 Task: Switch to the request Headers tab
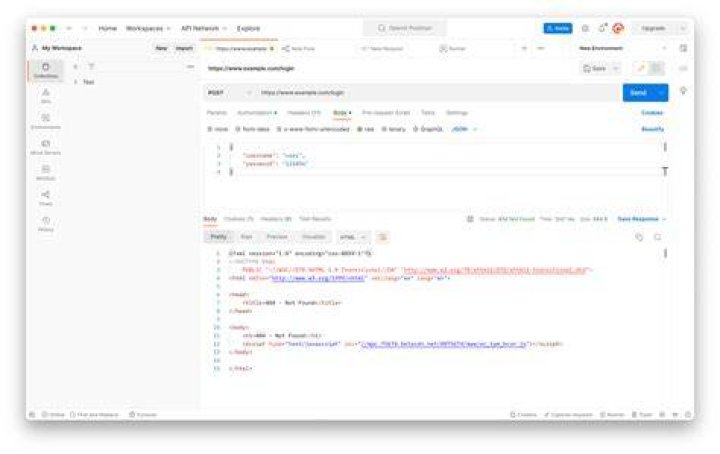[x=304, y=113]
